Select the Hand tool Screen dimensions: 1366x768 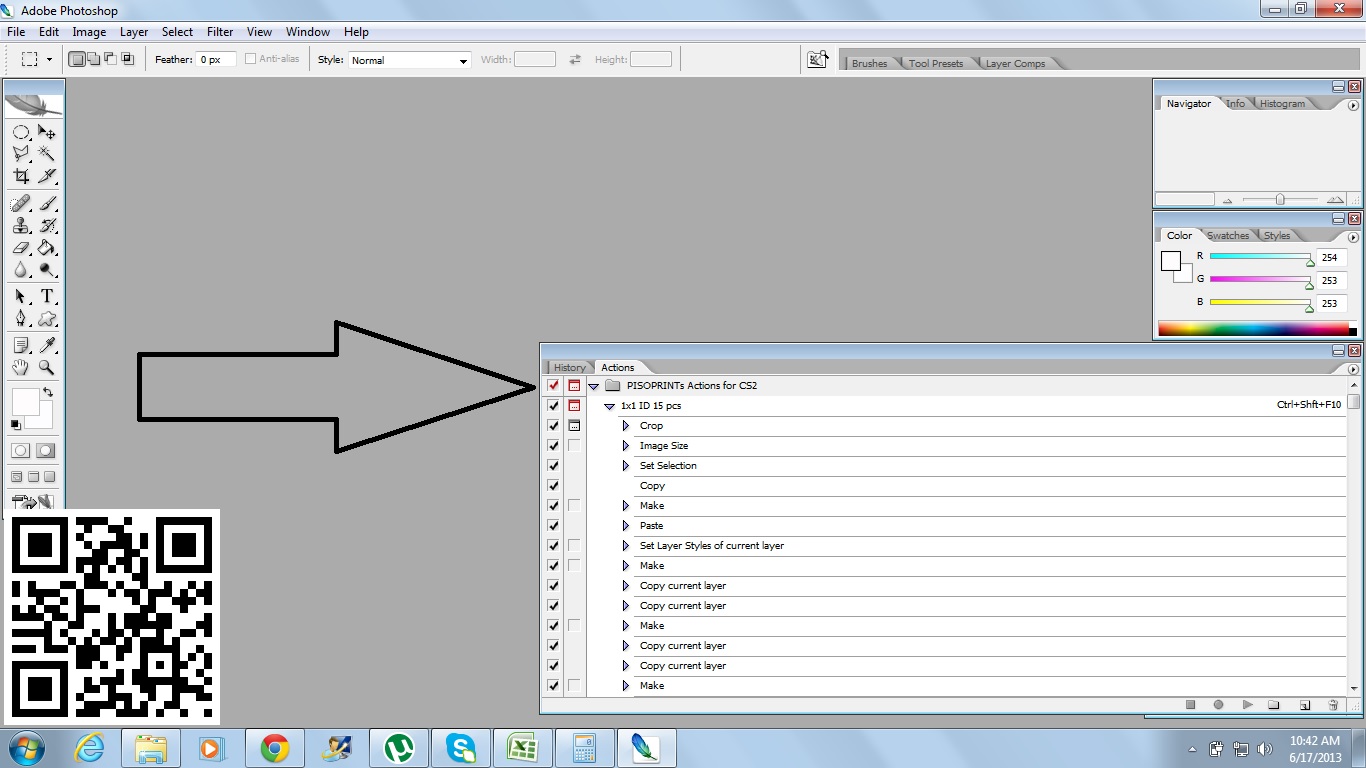coord(21,368)
